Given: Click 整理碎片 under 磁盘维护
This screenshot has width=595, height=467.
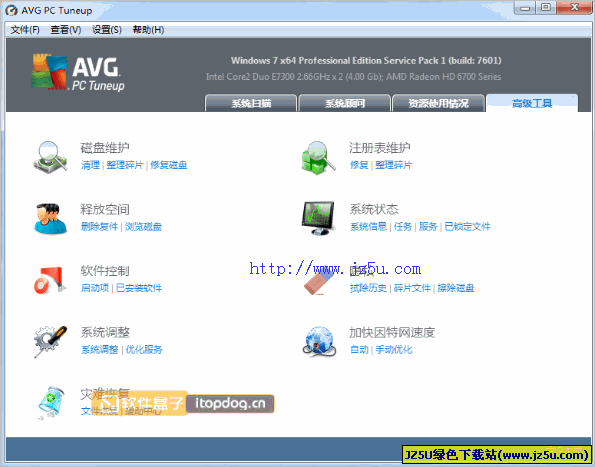Looking at the screenshot, I should (125, 165).
